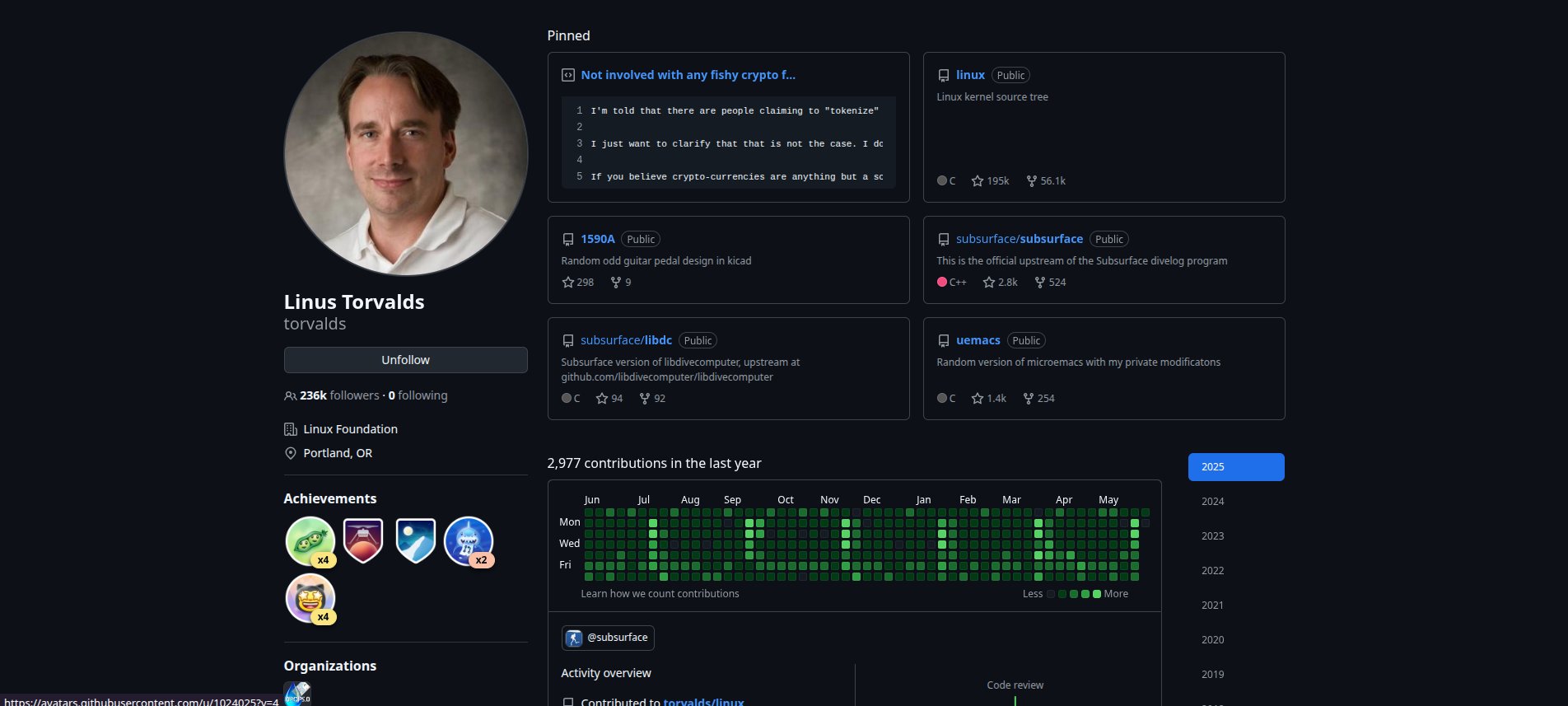Open subsurface forks showing 524
Screen dimensions: 1568x706
pos(1050,282)
